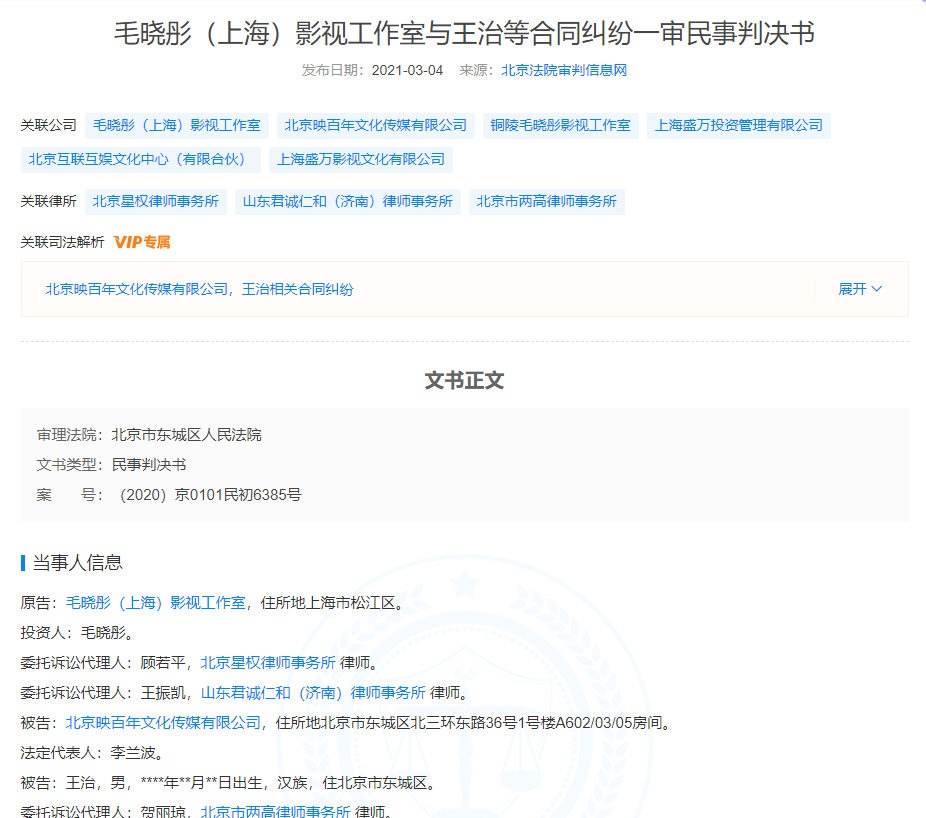This screenshot has width=926, height=818.
Task: Click the court name 北京市东城区人民法院
Action: tap(187, 435)
